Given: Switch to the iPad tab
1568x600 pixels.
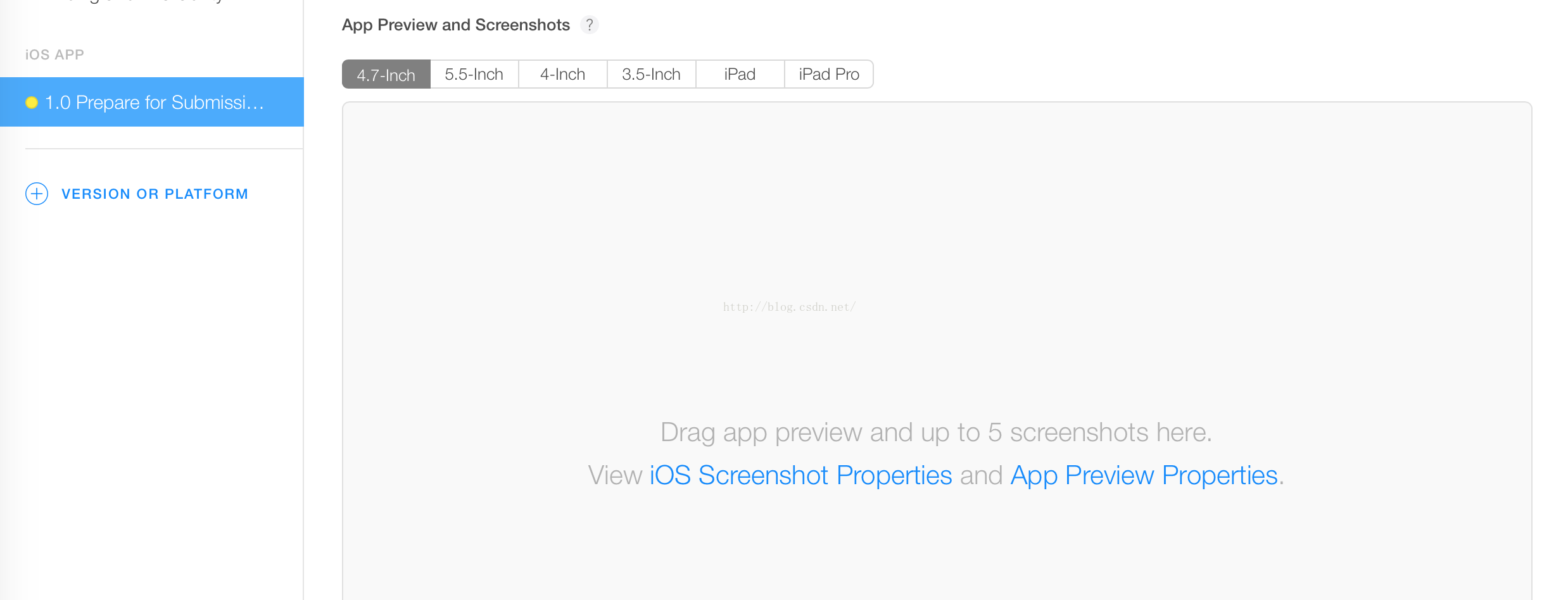Looking at the screenshot, I should [740, 75].
